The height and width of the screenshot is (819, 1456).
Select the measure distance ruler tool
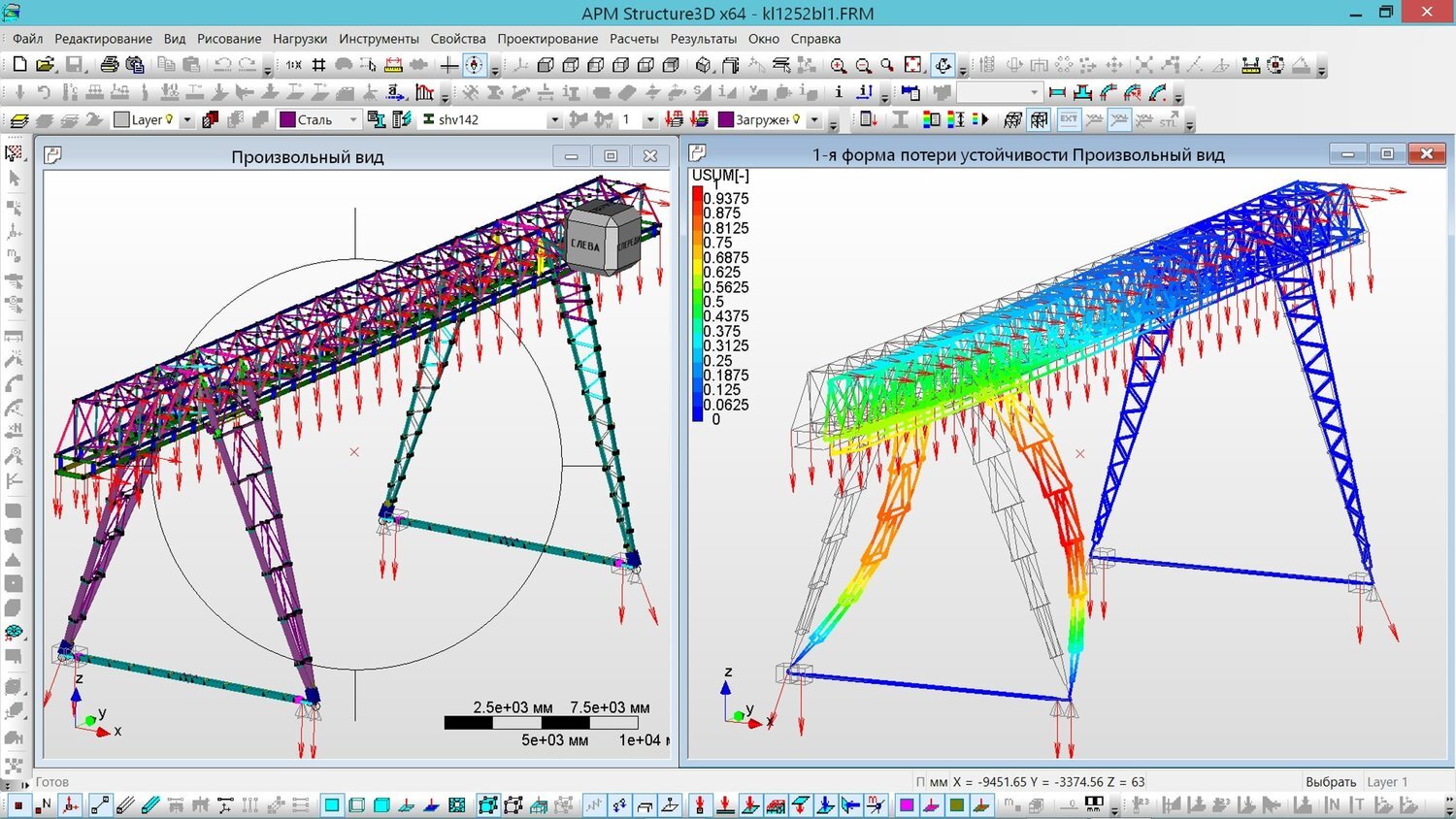click(x=393, y=65)
